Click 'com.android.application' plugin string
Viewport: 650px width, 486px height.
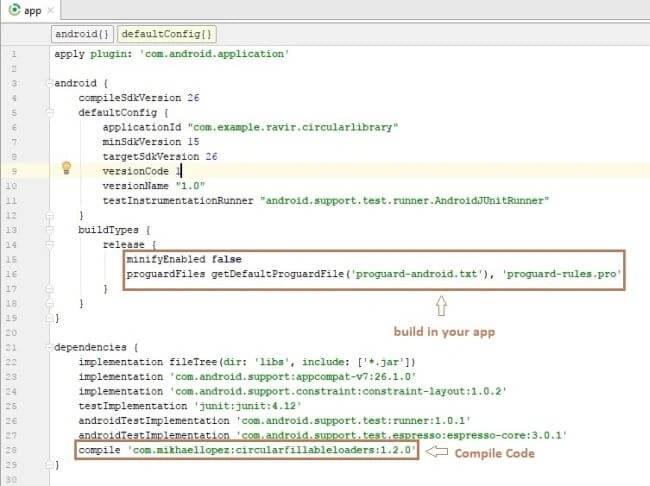(214, 54)
